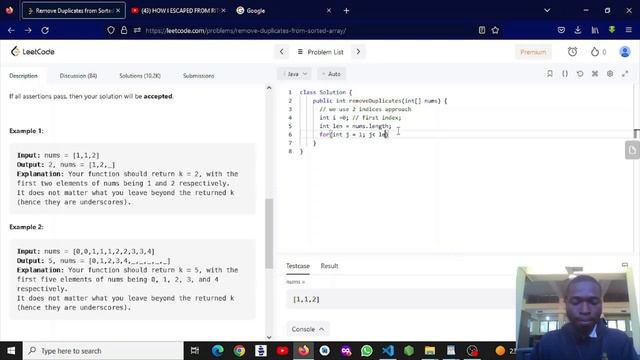Switch to the Discussion tab
Image resolution: width=640 pixels, height=360 pixels.
(78, 76)
